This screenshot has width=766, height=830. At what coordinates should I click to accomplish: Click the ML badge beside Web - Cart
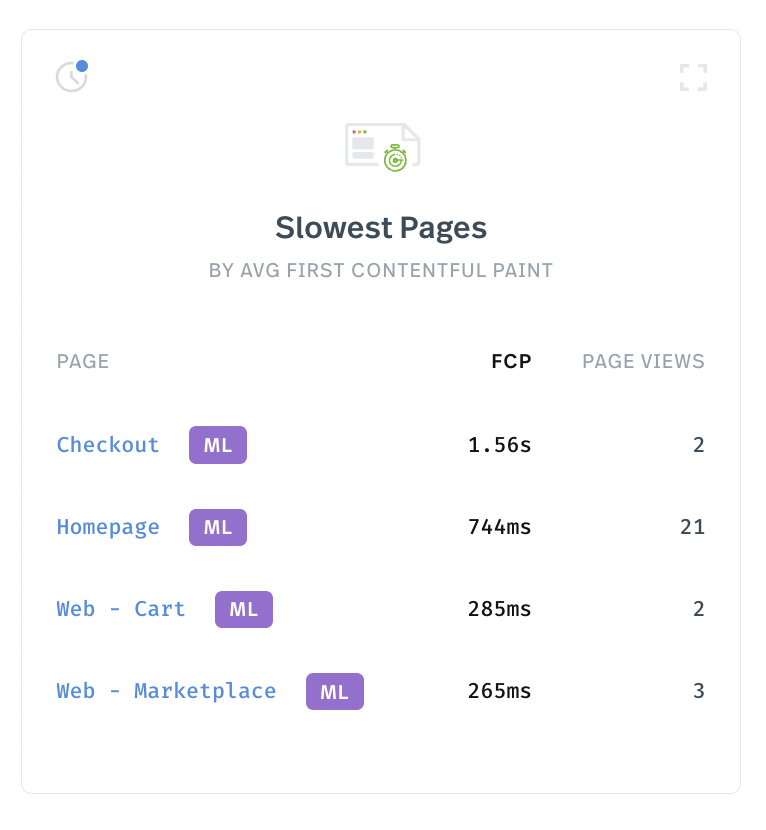pyautogui.click(x=244, y=609)
